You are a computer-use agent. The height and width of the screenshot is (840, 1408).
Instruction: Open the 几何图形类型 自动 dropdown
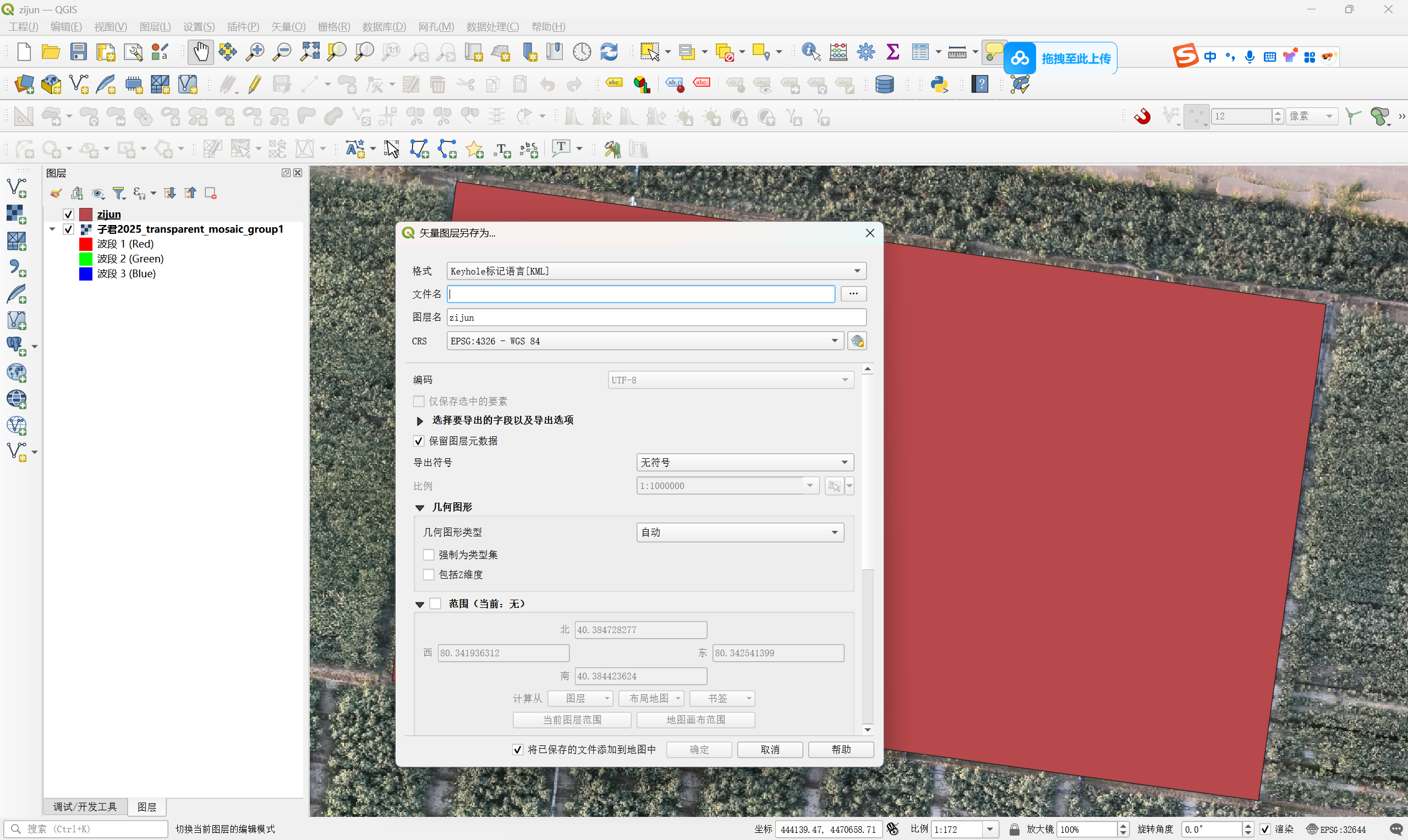pos(741,532)
